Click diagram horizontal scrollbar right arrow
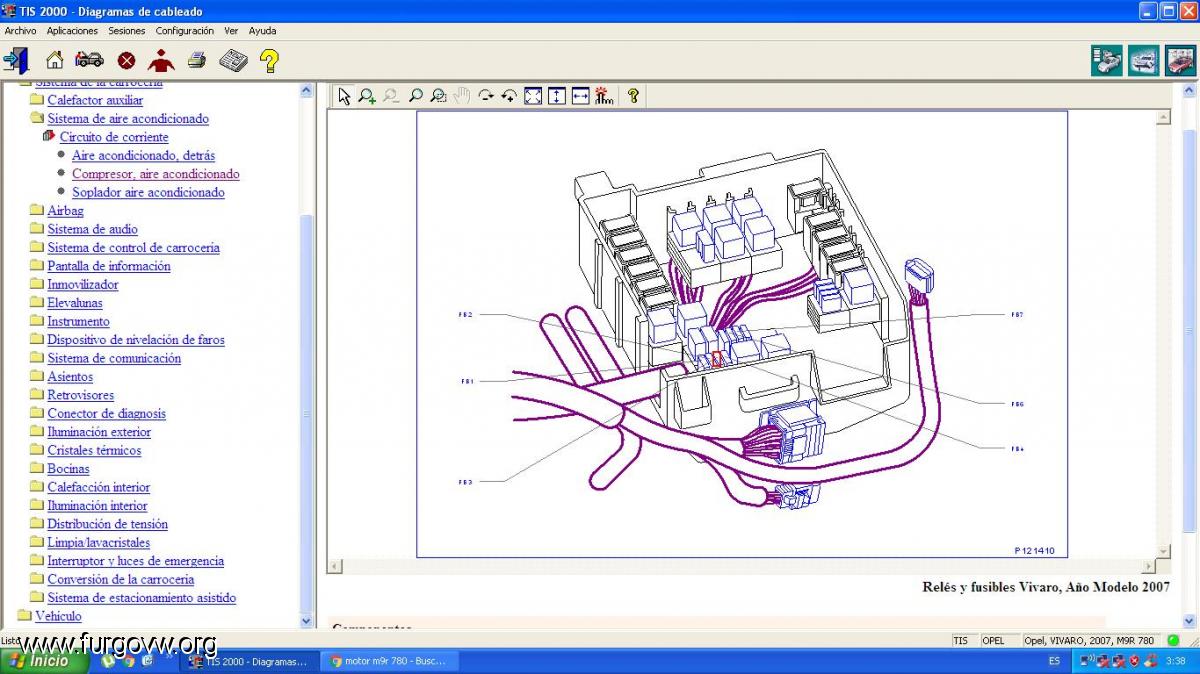The width and height of the screenshot is (1200, 674). [1148, 567]
